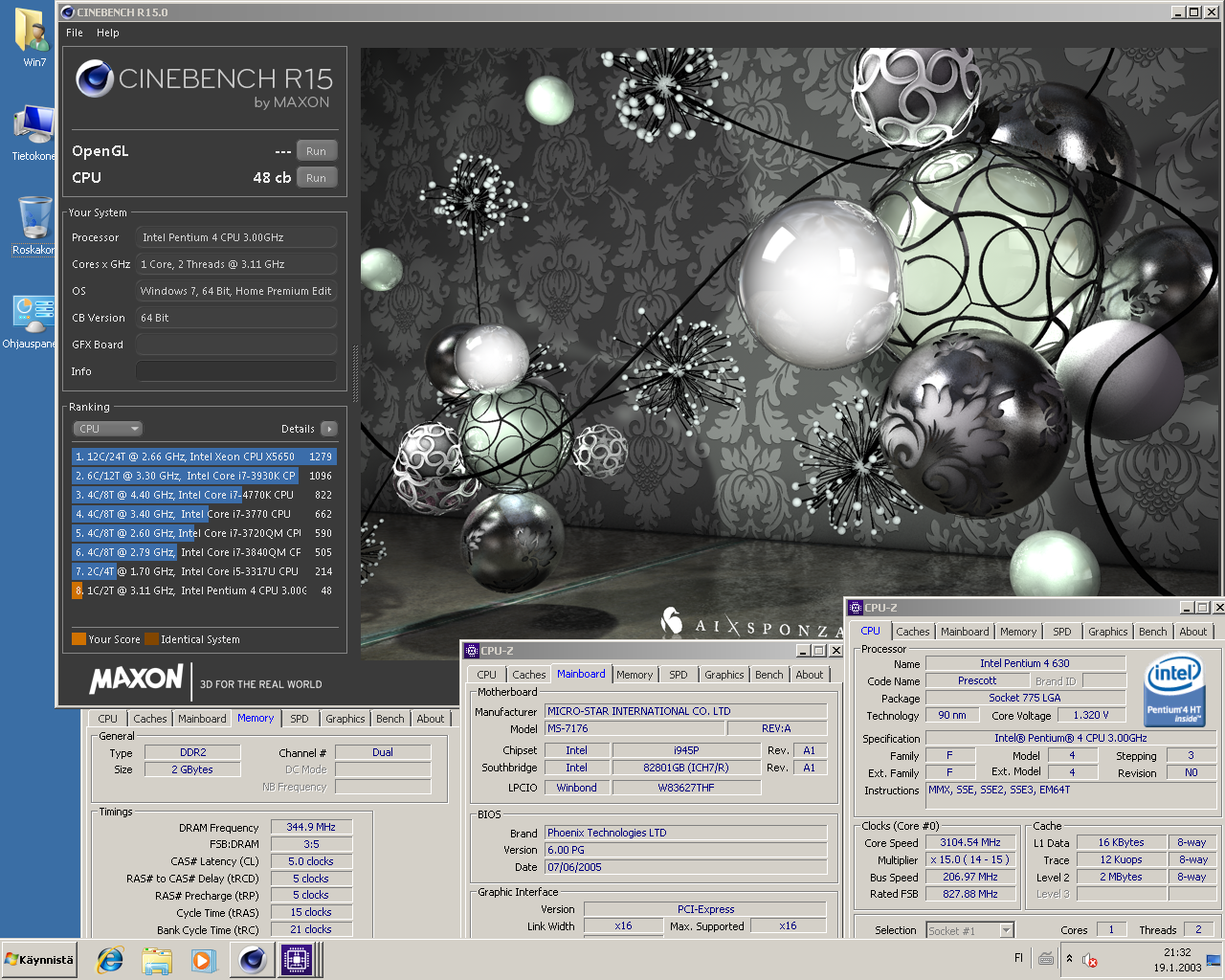
Task: Switch to CPU-Z via taskbar icon
Action: (297, 960)
